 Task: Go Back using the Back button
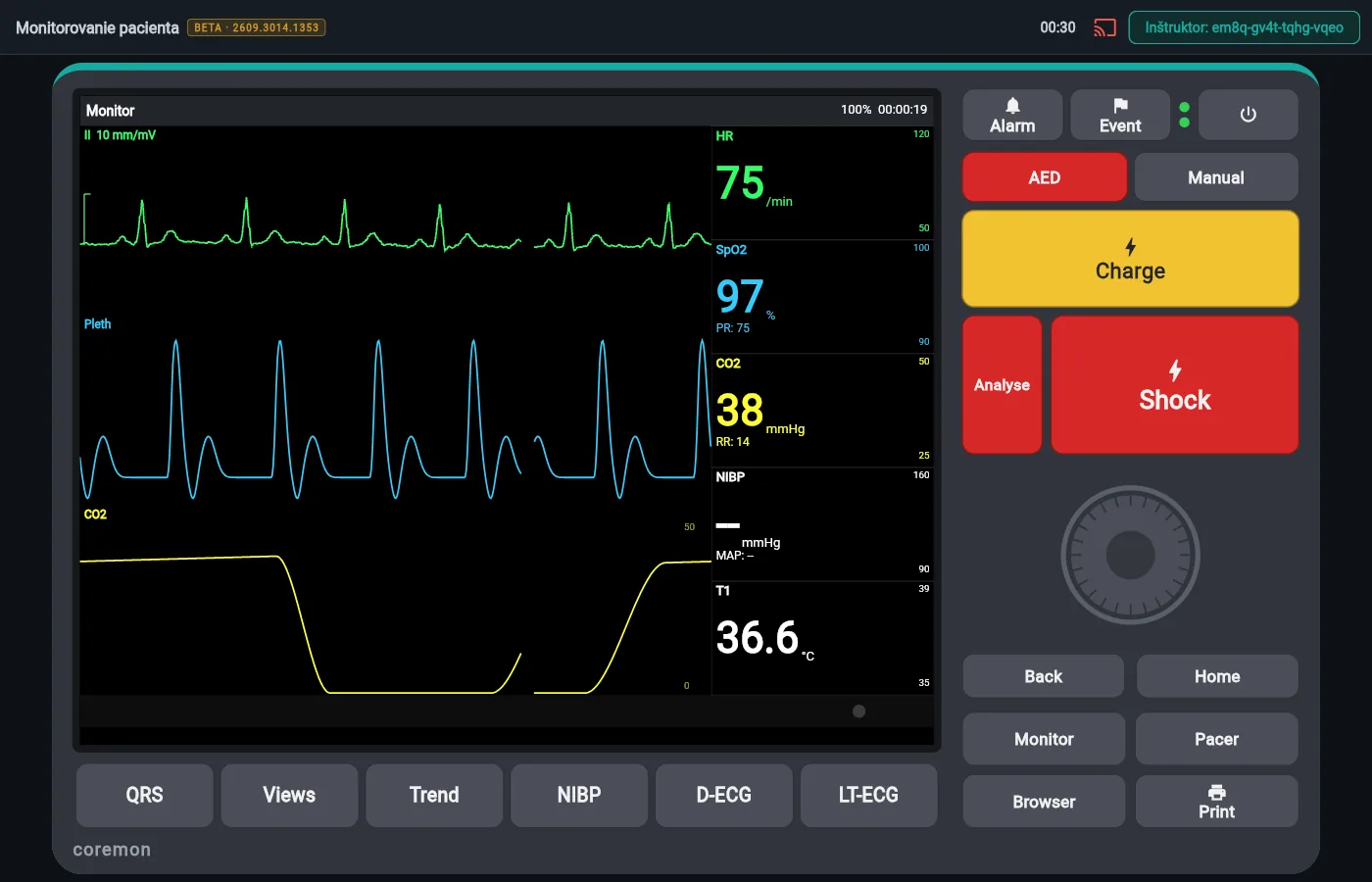click(x=1044, y=676)
